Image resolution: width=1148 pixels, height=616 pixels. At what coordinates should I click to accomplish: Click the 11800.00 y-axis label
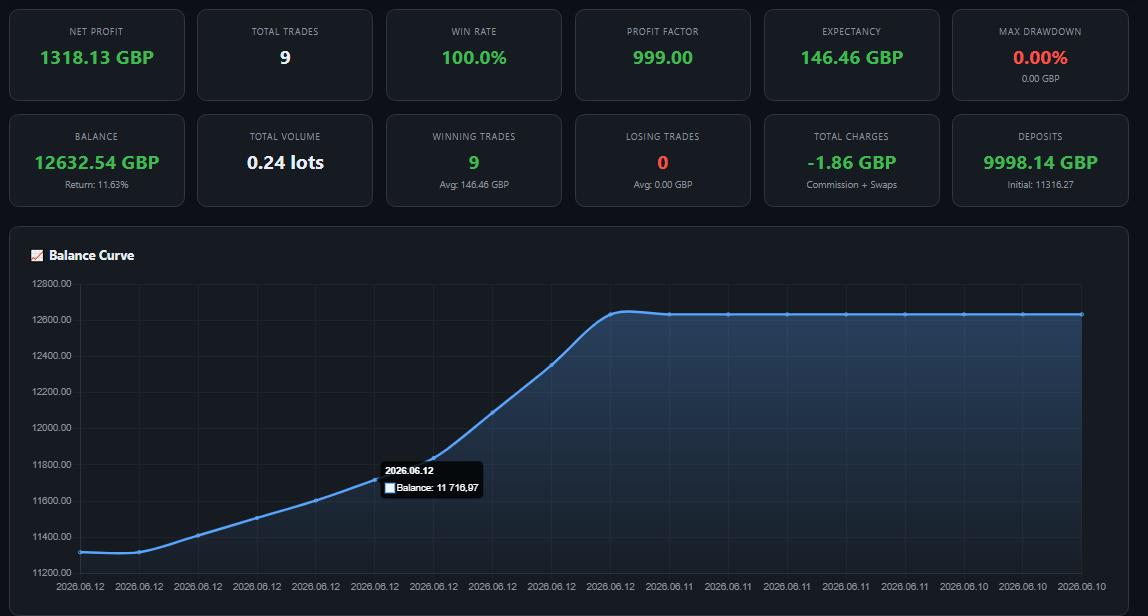click(x=51, y=464)
